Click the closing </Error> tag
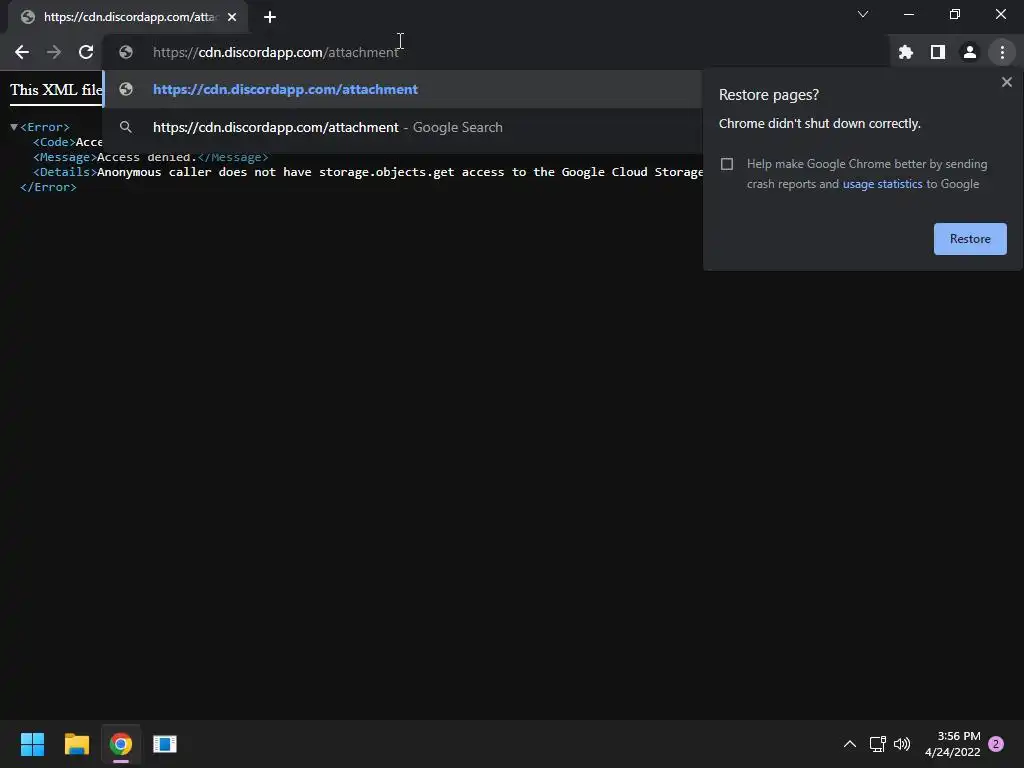 coord(48,187)
